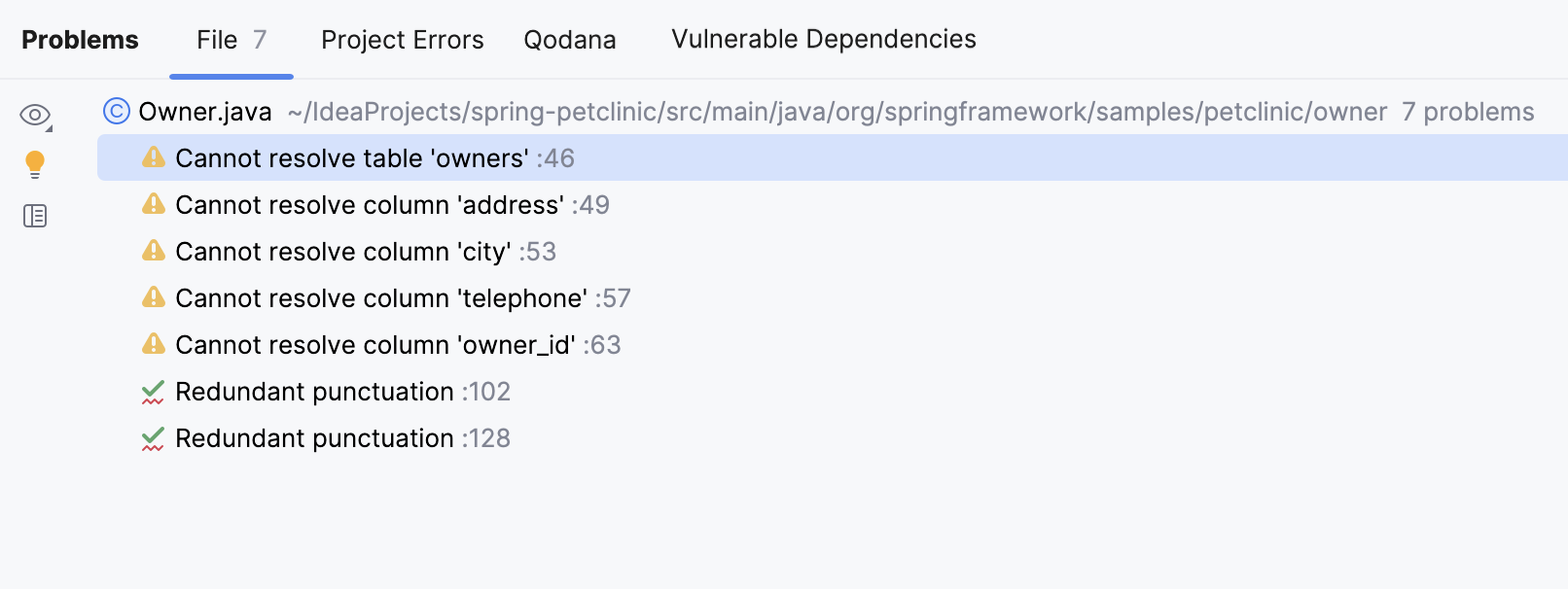Toggle the quick fixes lightbulb in sidebar
This screenshot has width=1568, height=589.
coord(35,164)
